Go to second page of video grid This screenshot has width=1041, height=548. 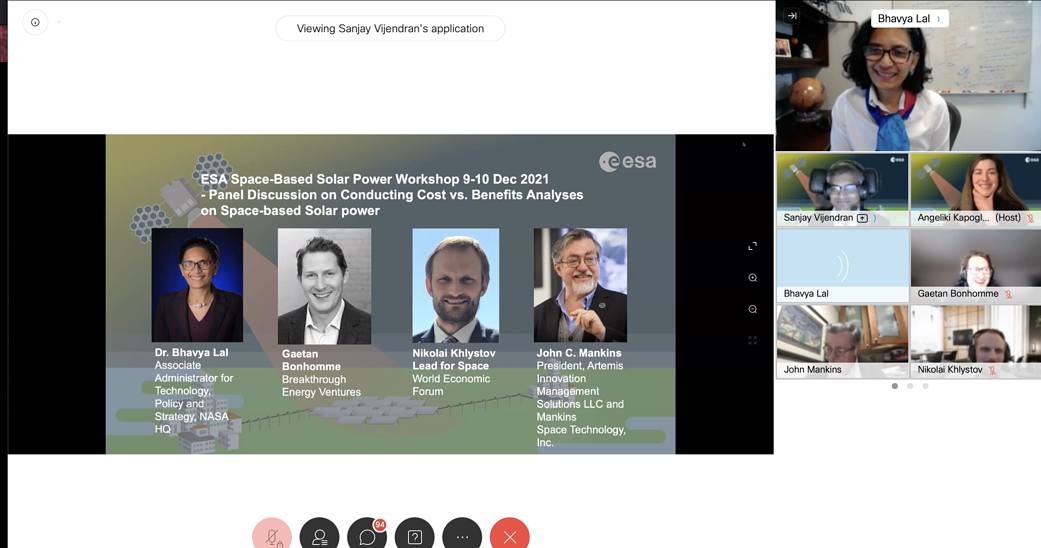tap(910, 386)
